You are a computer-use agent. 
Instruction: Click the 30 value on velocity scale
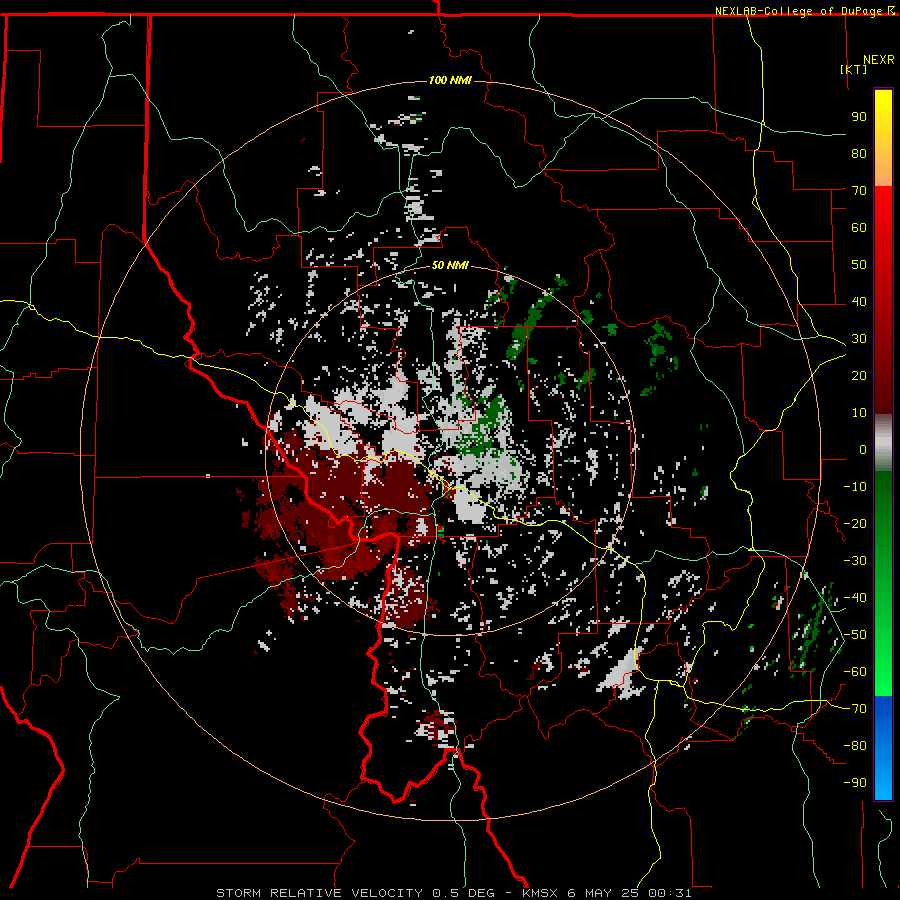(x=859, y=339)
